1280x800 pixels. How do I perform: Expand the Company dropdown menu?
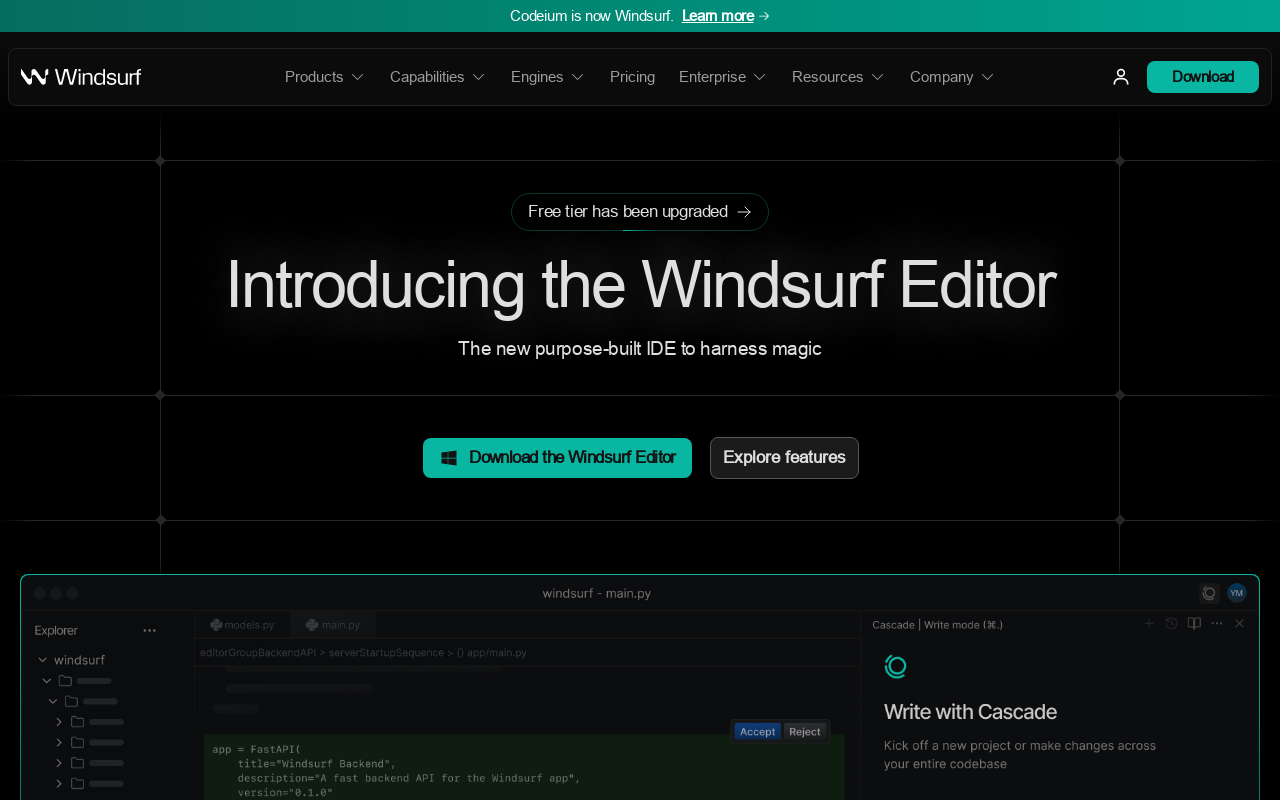click(x=952, y=77)
